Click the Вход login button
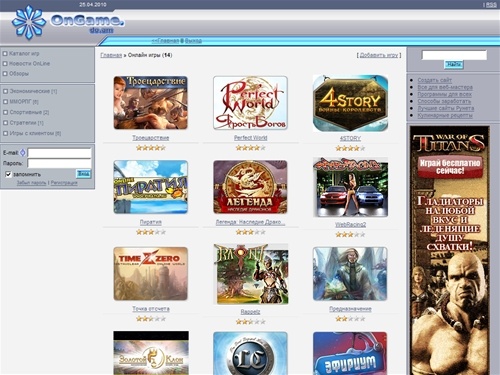The width and height of the screenshot is (500, 375). pos(83,174)
